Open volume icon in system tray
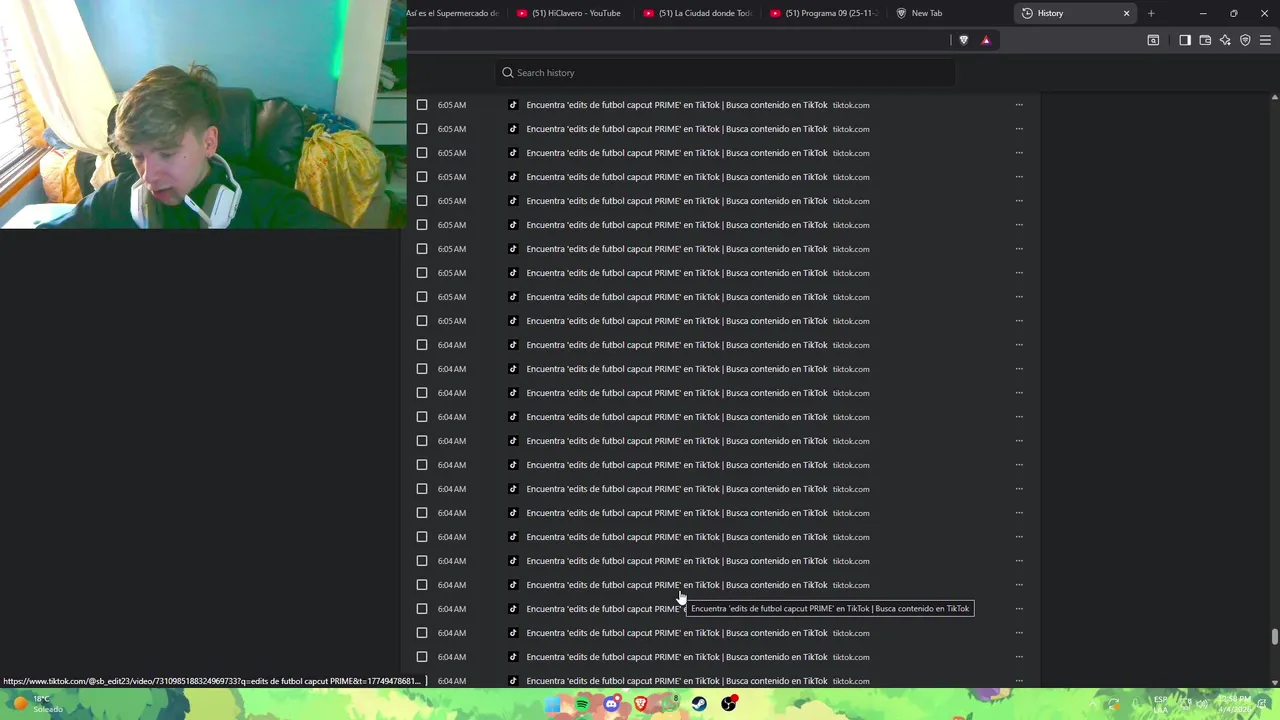The width and height of the screenshot is (1280, 720). pyautogui.click(x=1201, y=704)
